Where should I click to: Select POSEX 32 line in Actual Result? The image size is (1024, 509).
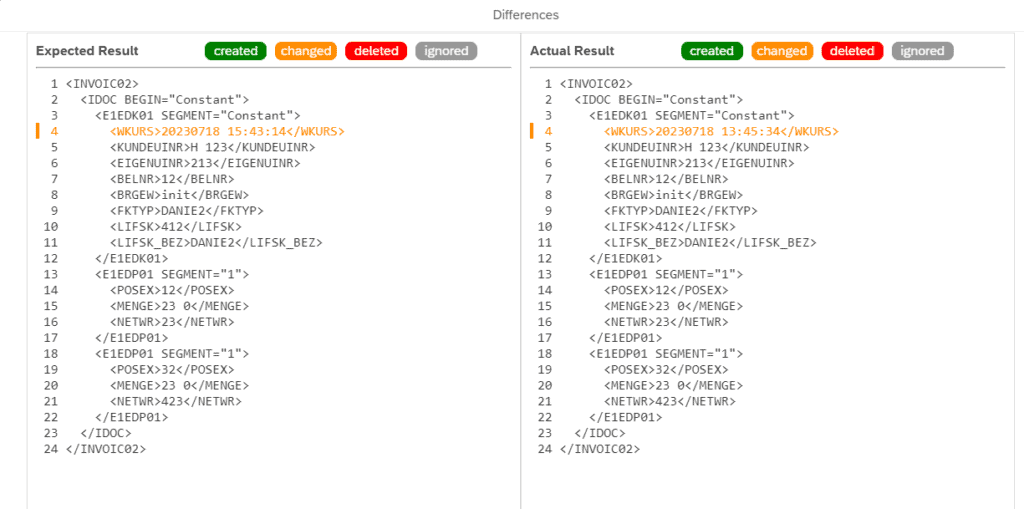pos(665,369)
